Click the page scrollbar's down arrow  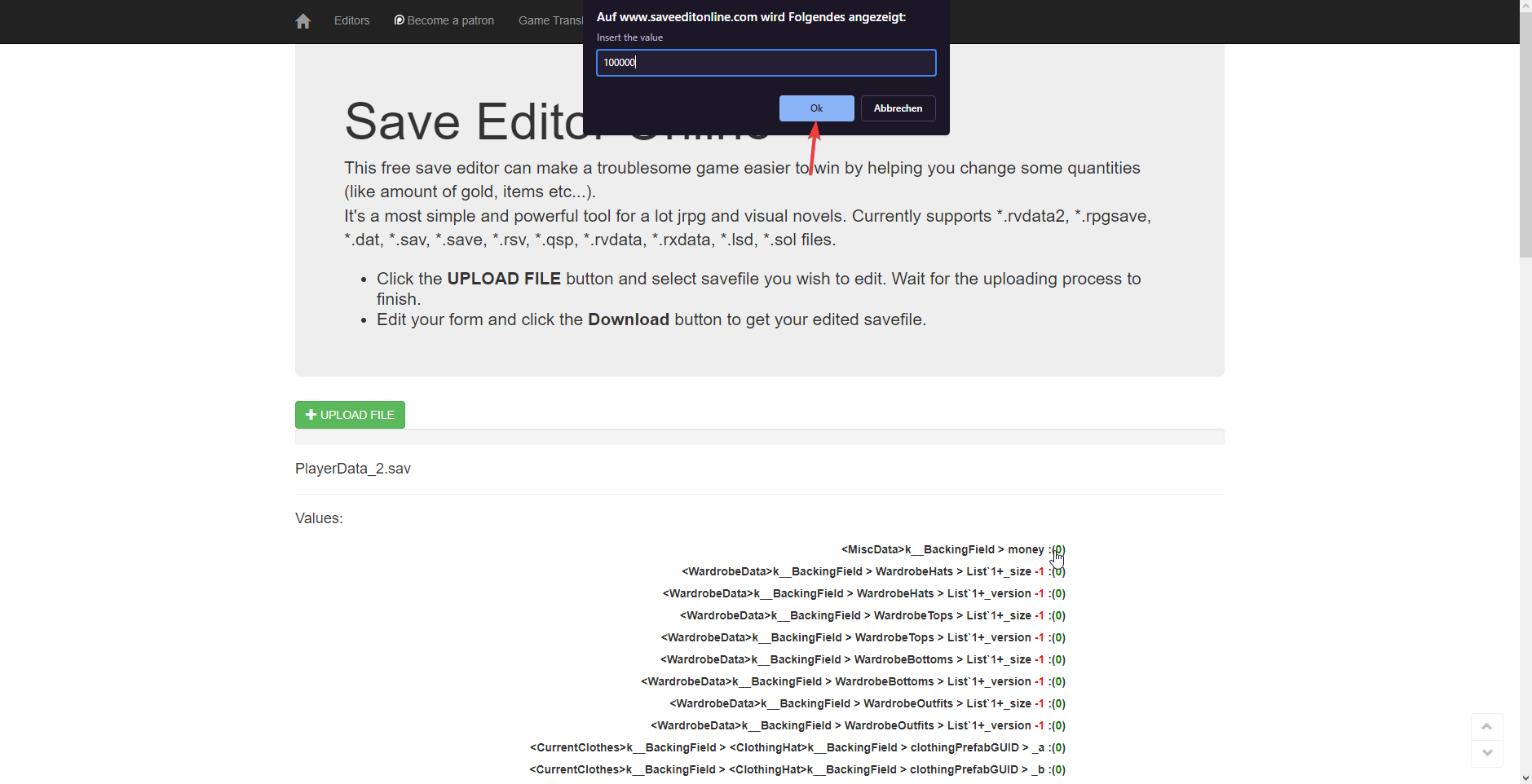1525,777
